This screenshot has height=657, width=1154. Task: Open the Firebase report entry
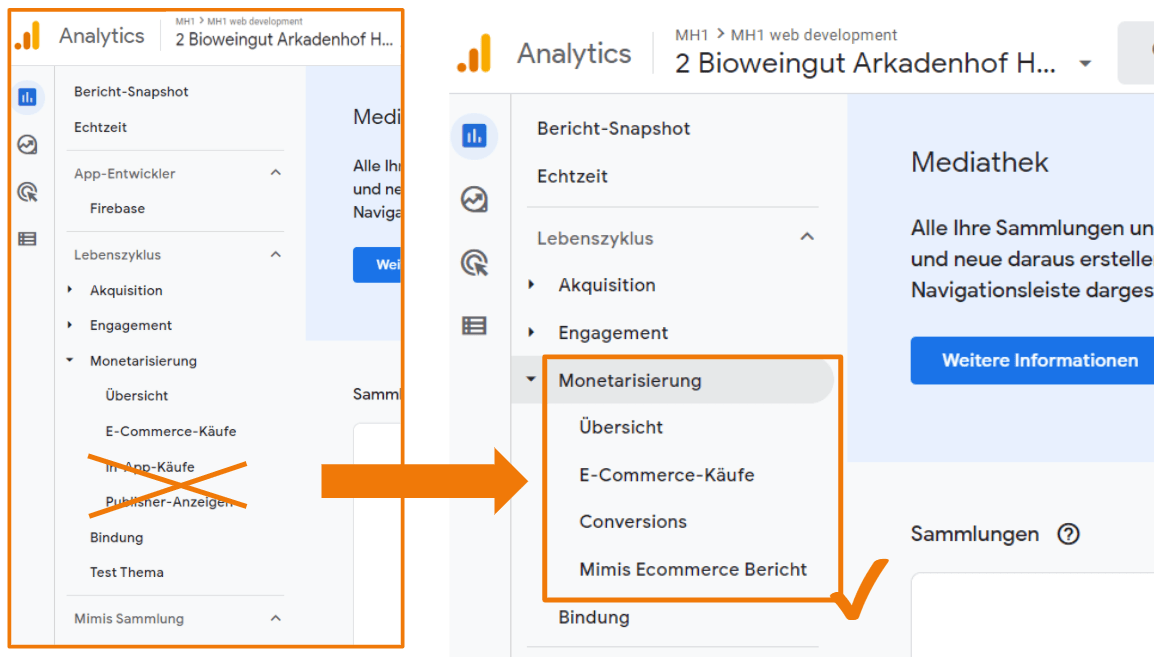coord(117,208)
